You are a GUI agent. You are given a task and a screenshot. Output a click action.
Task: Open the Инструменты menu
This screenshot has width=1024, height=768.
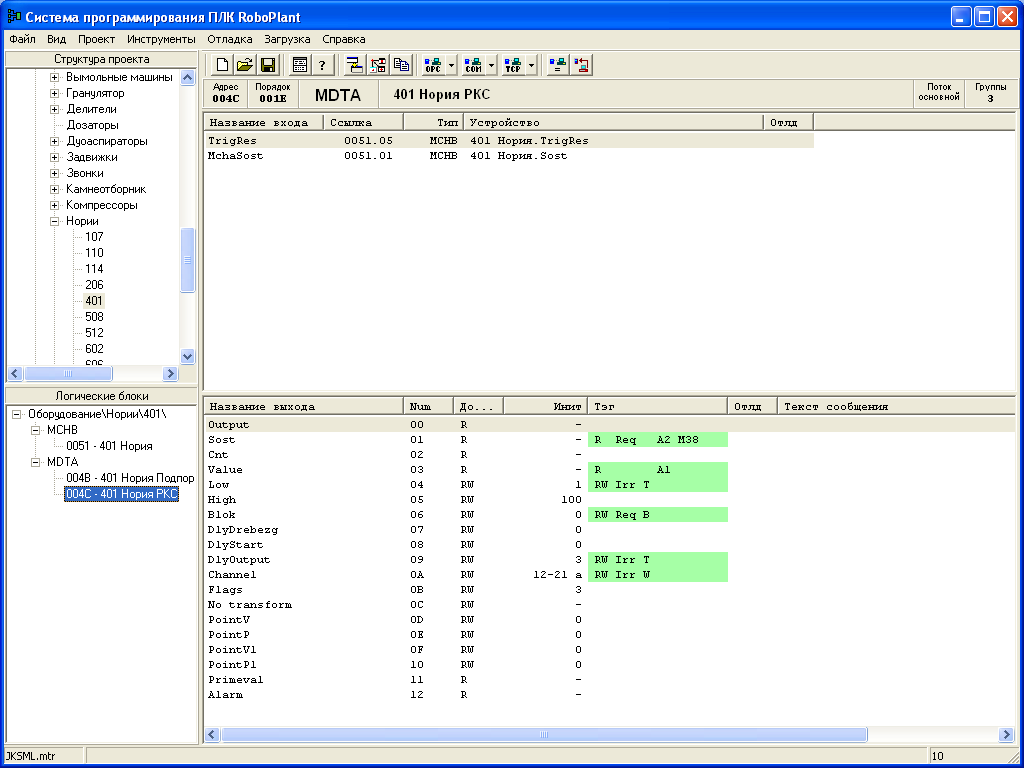pyautogui.click(x=161, y=39)
